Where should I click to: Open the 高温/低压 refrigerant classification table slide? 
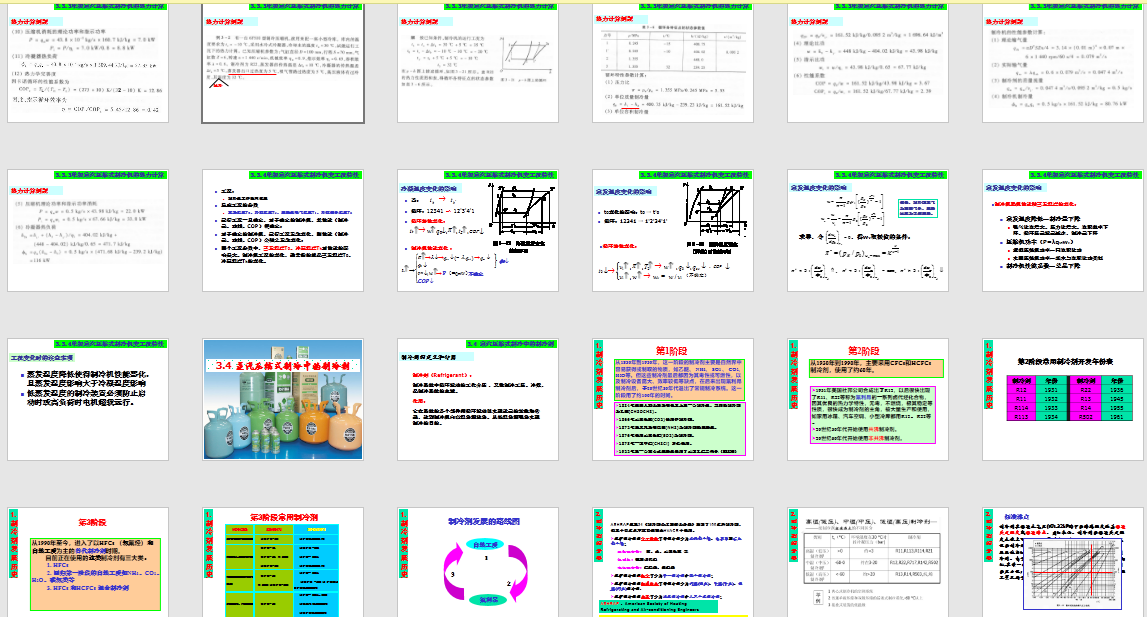(867, 565)
